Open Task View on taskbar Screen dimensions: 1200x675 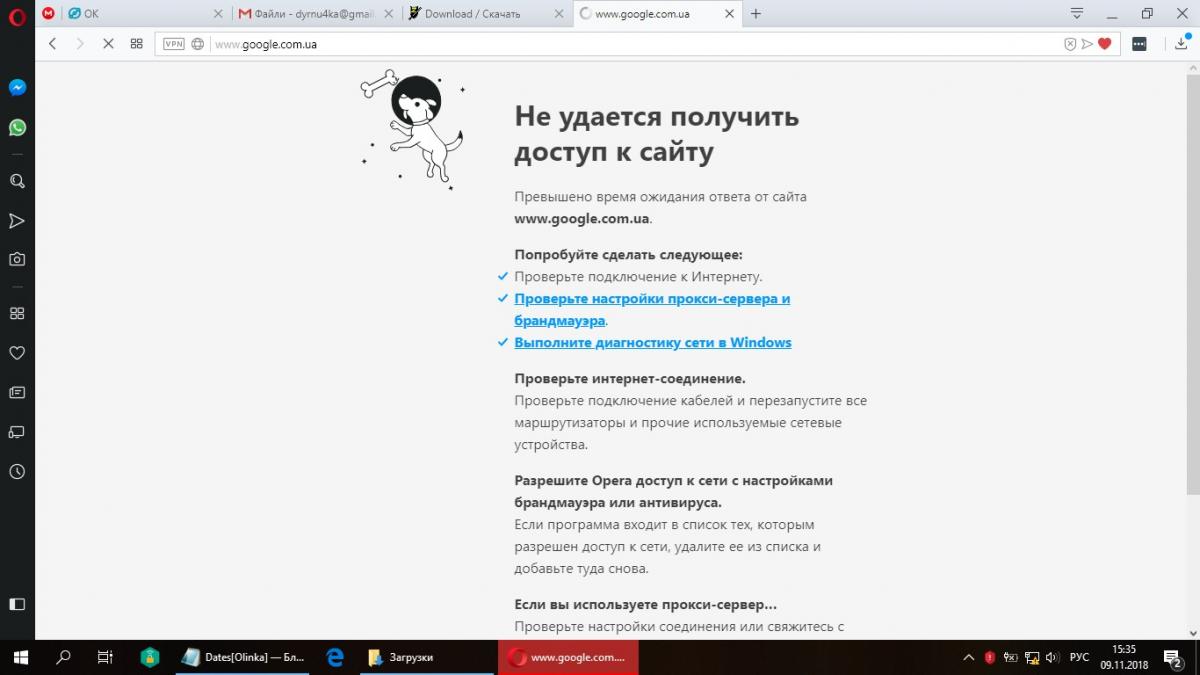pos(105,657)
